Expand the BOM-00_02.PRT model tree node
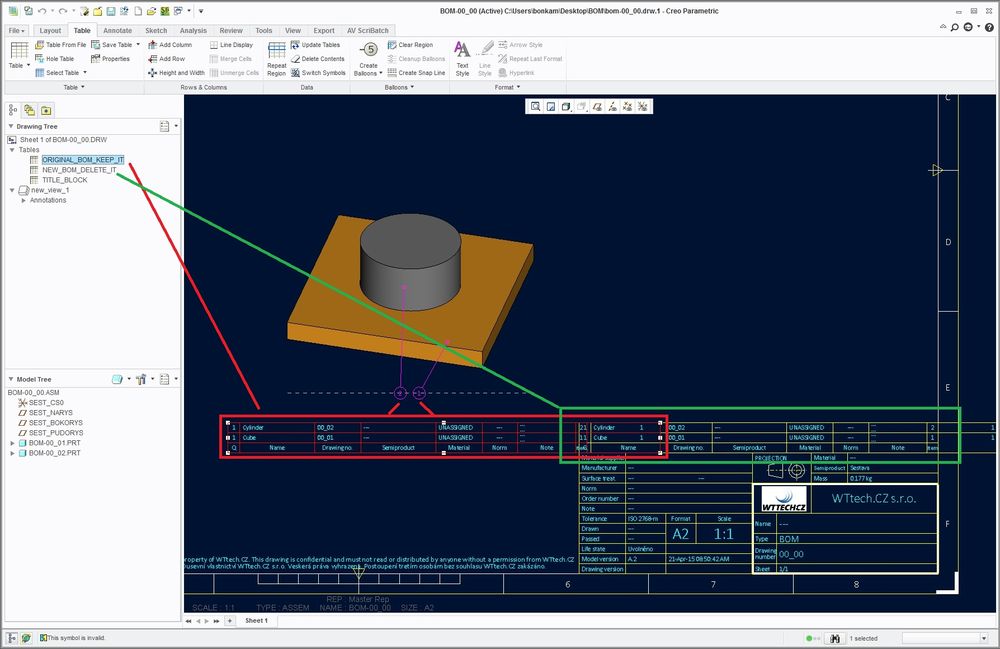This screenshot has height=649, width=1000. [x=12, y=453]
